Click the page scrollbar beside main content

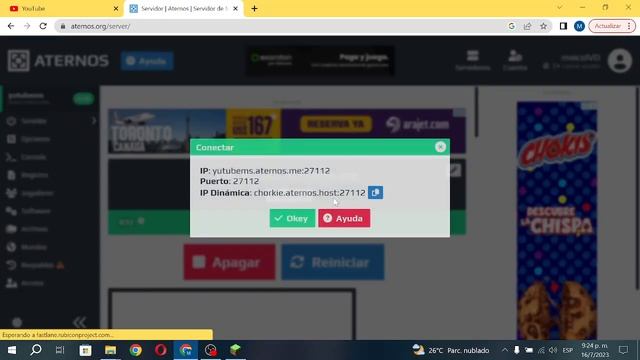[x=476, y=112]
